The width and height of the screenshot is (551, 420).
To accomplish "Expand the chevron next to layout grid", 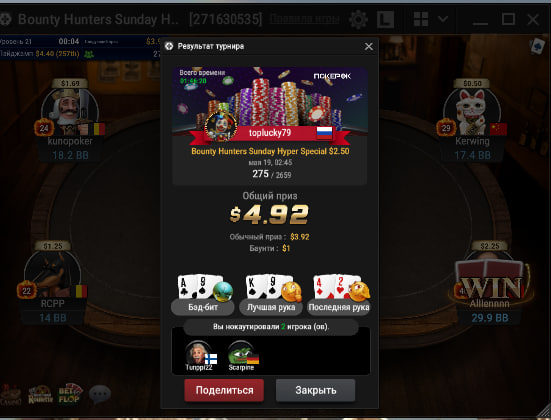I will tap(443, 19).
